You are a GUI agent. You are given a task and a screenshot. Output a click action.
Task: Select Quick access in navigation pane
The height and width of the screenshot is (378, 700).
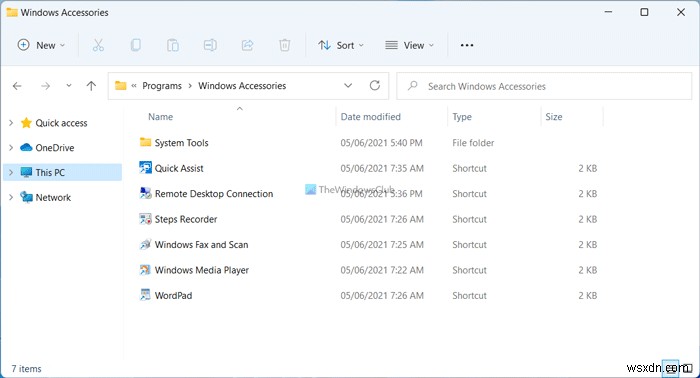62,123
